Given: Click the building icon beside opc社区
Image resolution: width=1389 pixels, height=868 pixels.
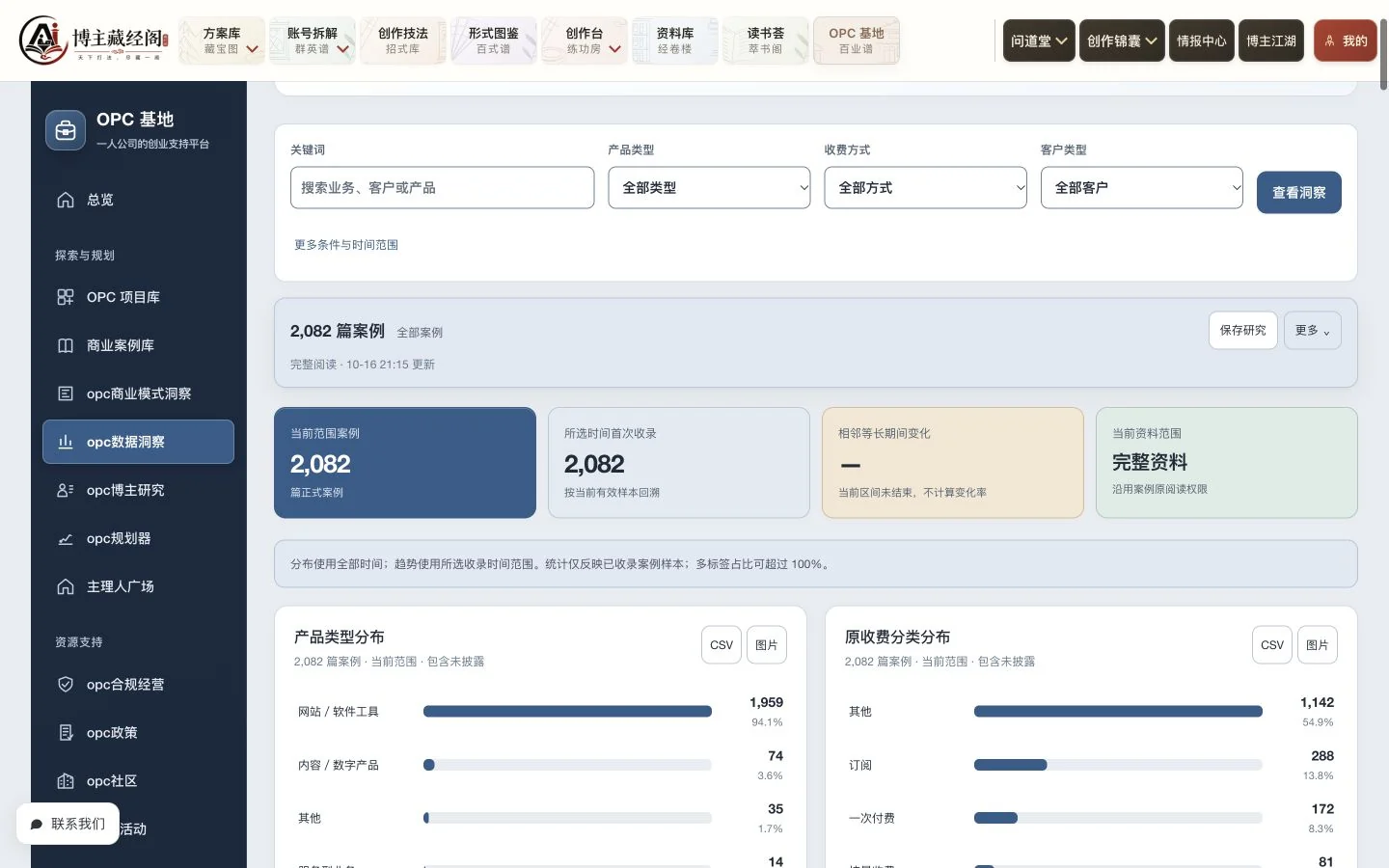Looking at the screenshot, I should 66,781.
